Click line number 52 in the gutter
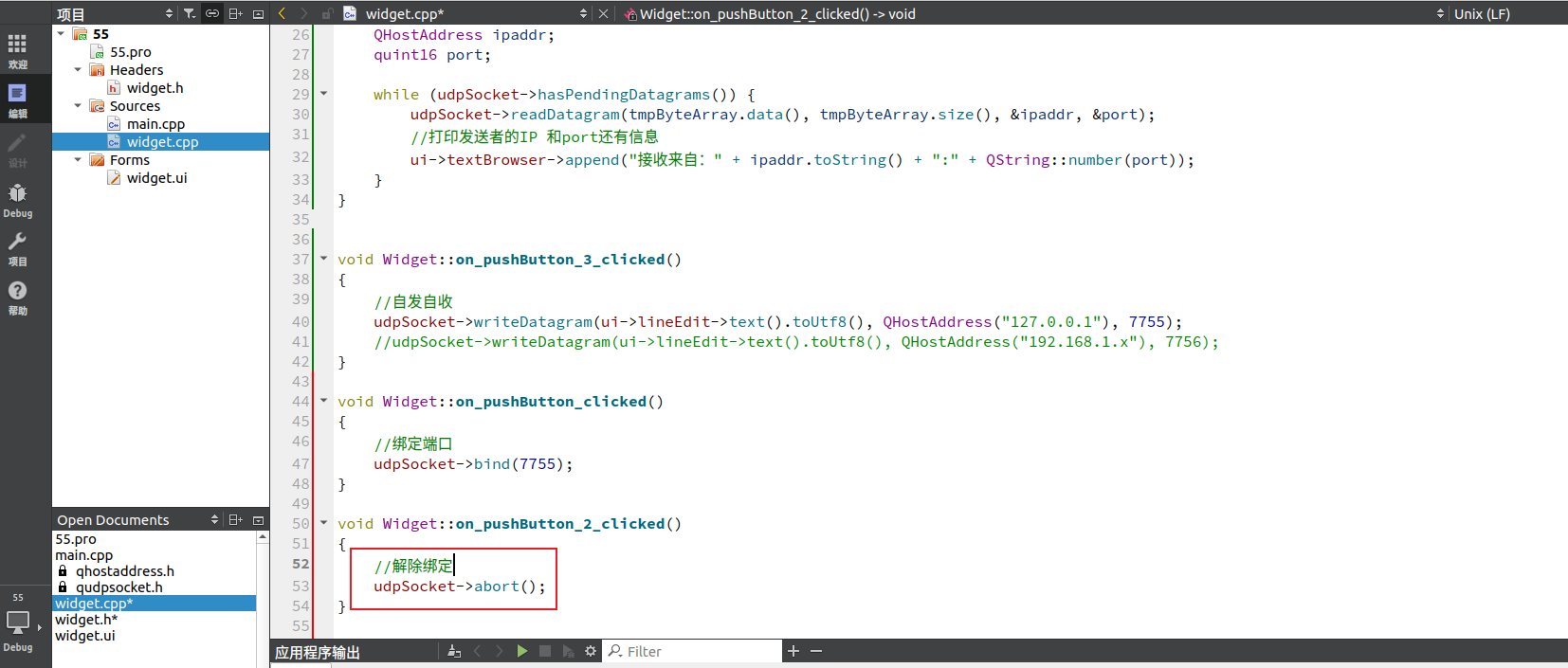1568x668 pixels. [x=301, y=564]
